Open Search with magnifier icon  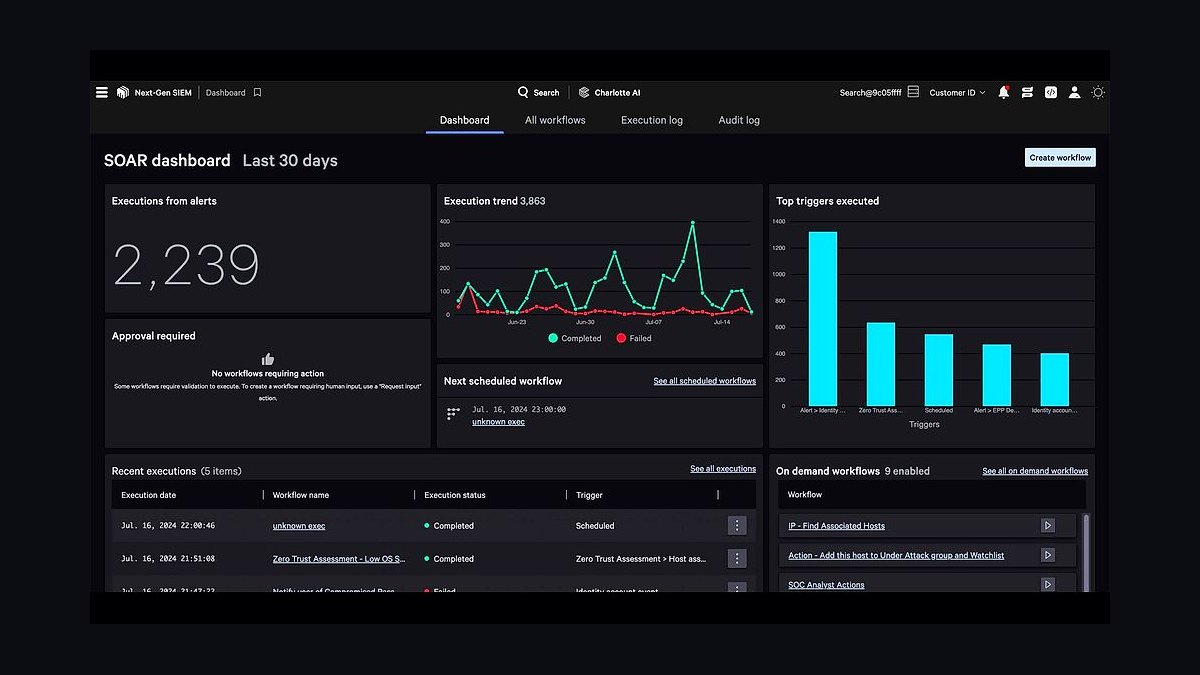538,92
